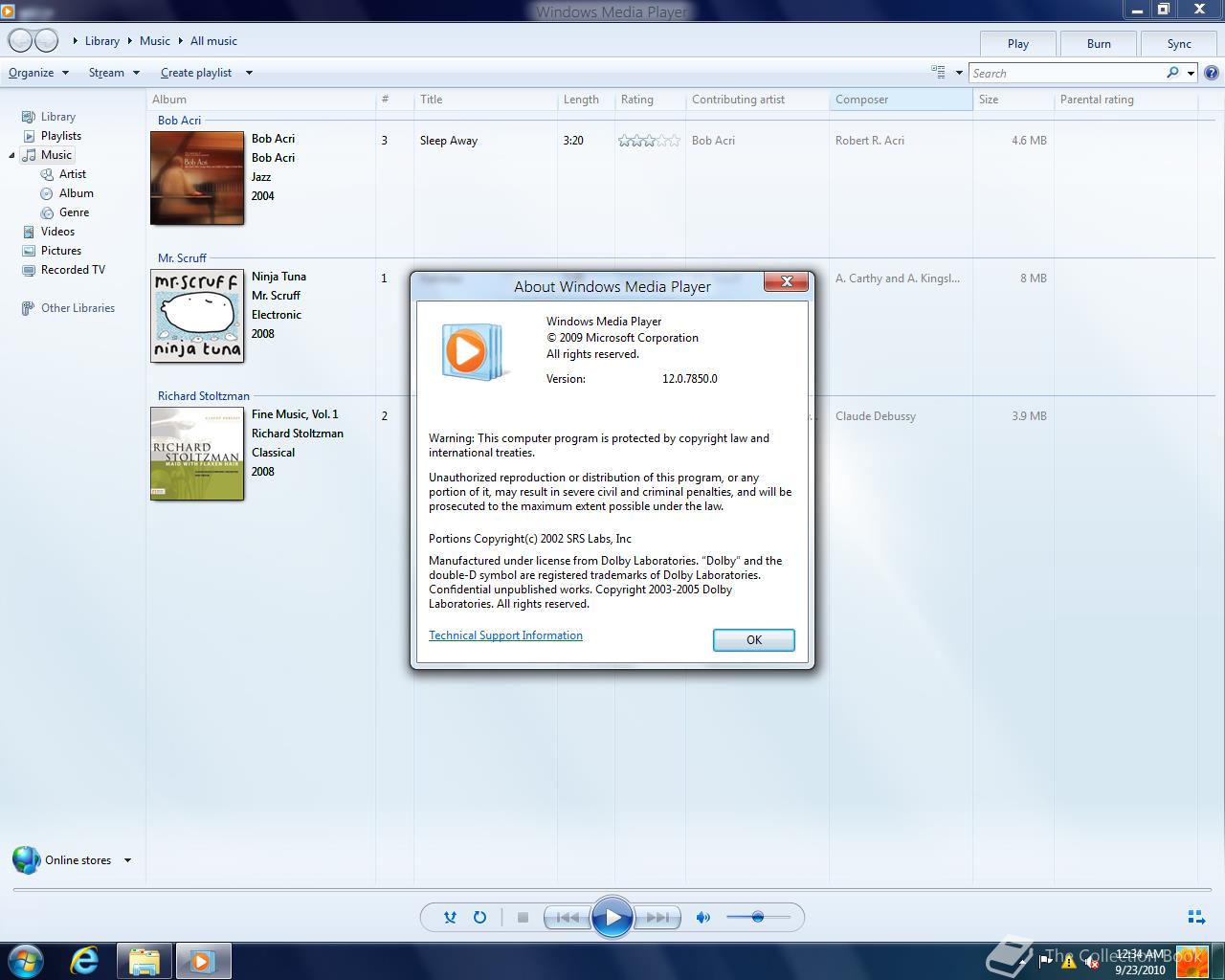Open Online stores globe icon
This screenshot has height=980, width=1225.
pos(27,859)
